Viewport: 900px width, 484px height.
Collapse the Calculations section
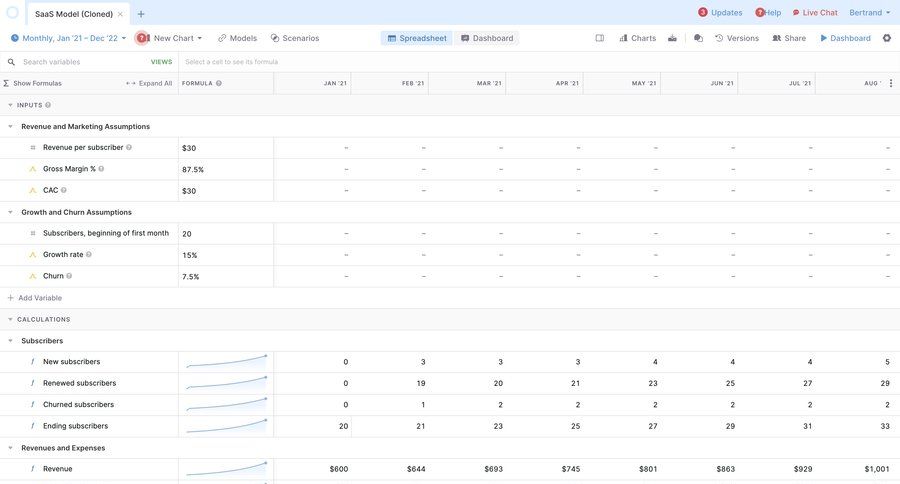pyautogui.click(x=10, y=319)
